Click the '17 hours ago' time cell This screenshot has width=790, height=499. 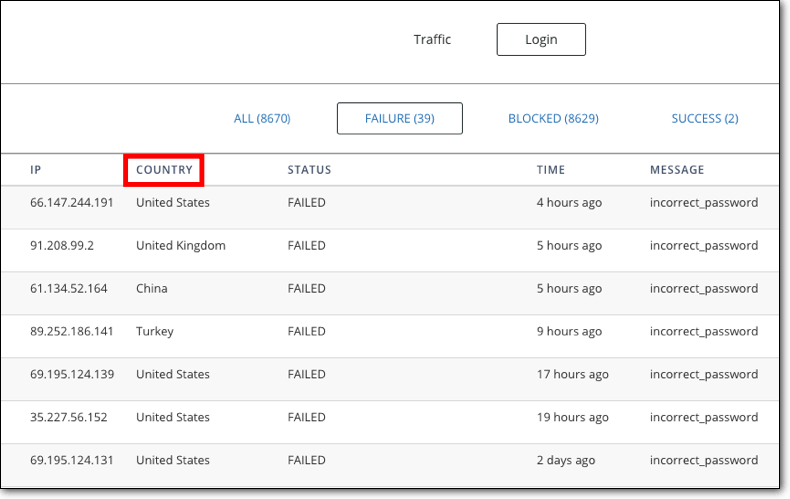tap(572, 374)
